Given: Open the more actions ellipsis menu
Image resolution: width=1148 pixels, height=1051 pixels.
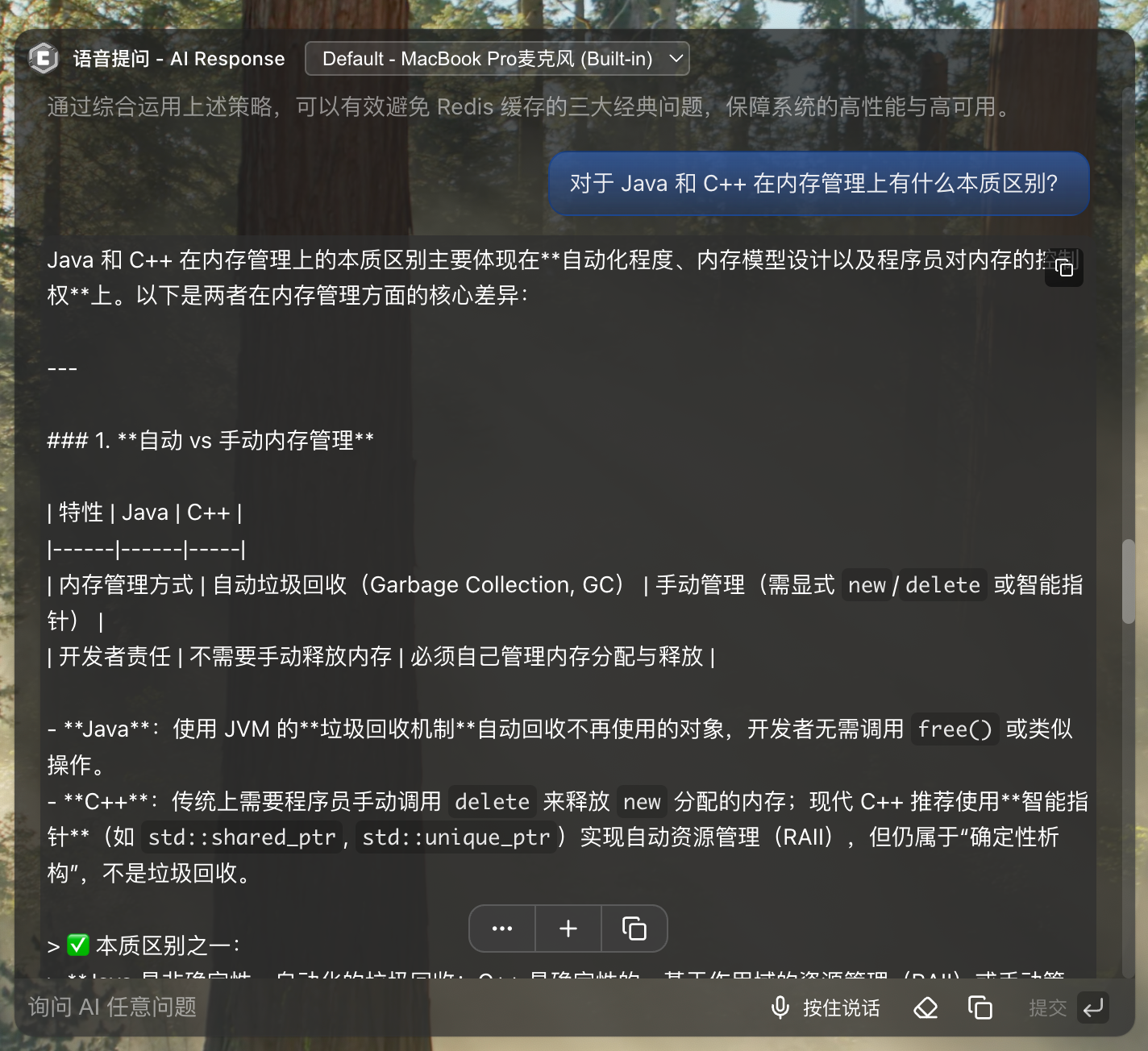Looking at the screenshot, I should [501, 928].
